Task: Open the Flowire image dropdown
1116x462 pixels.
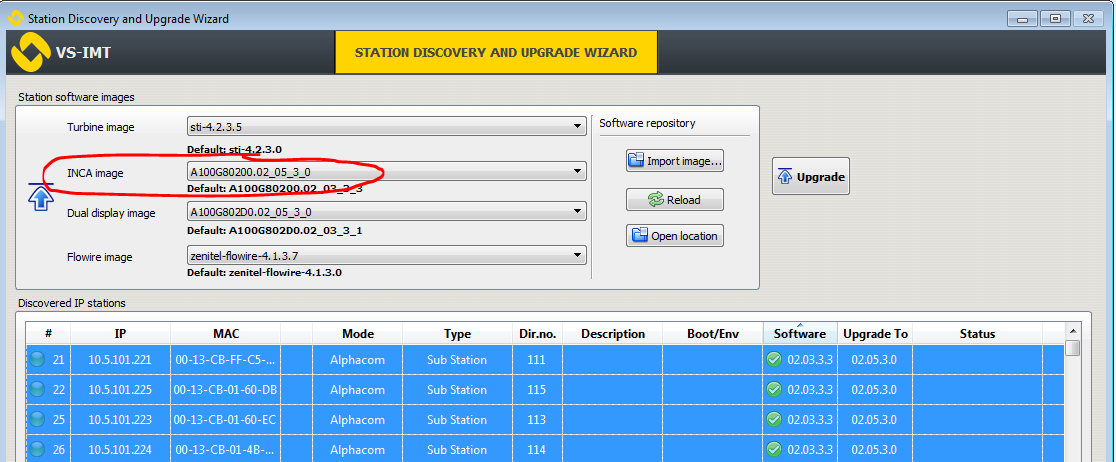Action: [386, 257]
